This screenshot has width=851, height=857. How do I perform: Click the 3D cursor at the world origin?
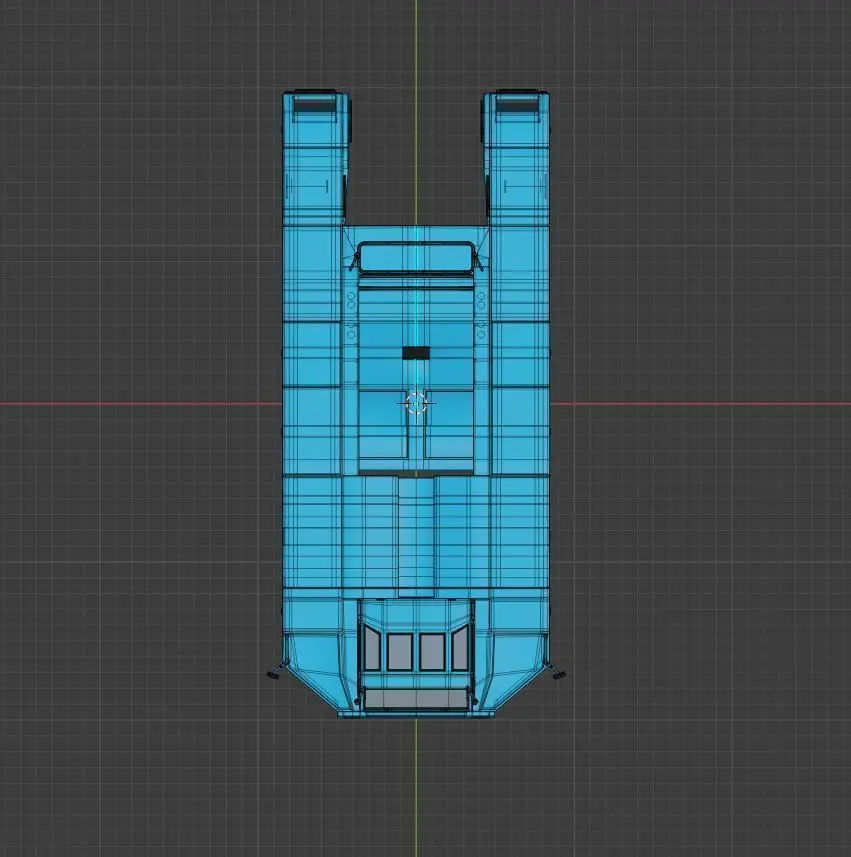click(x=416, y=404)
